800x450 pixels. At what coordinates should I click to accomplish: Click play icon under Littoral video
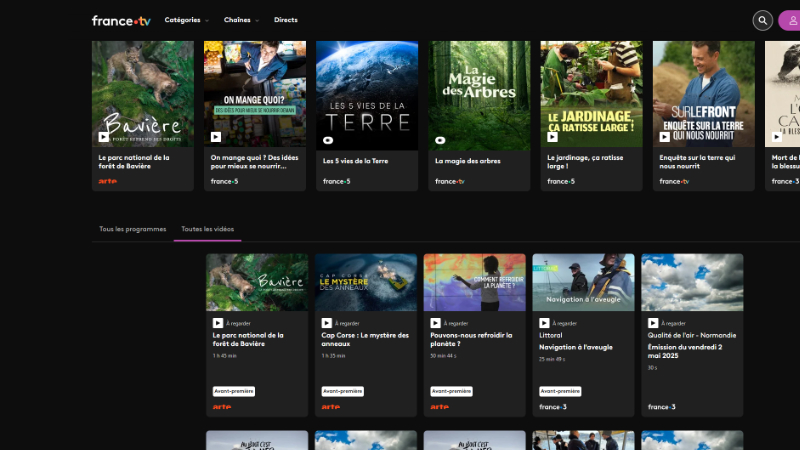544,323
